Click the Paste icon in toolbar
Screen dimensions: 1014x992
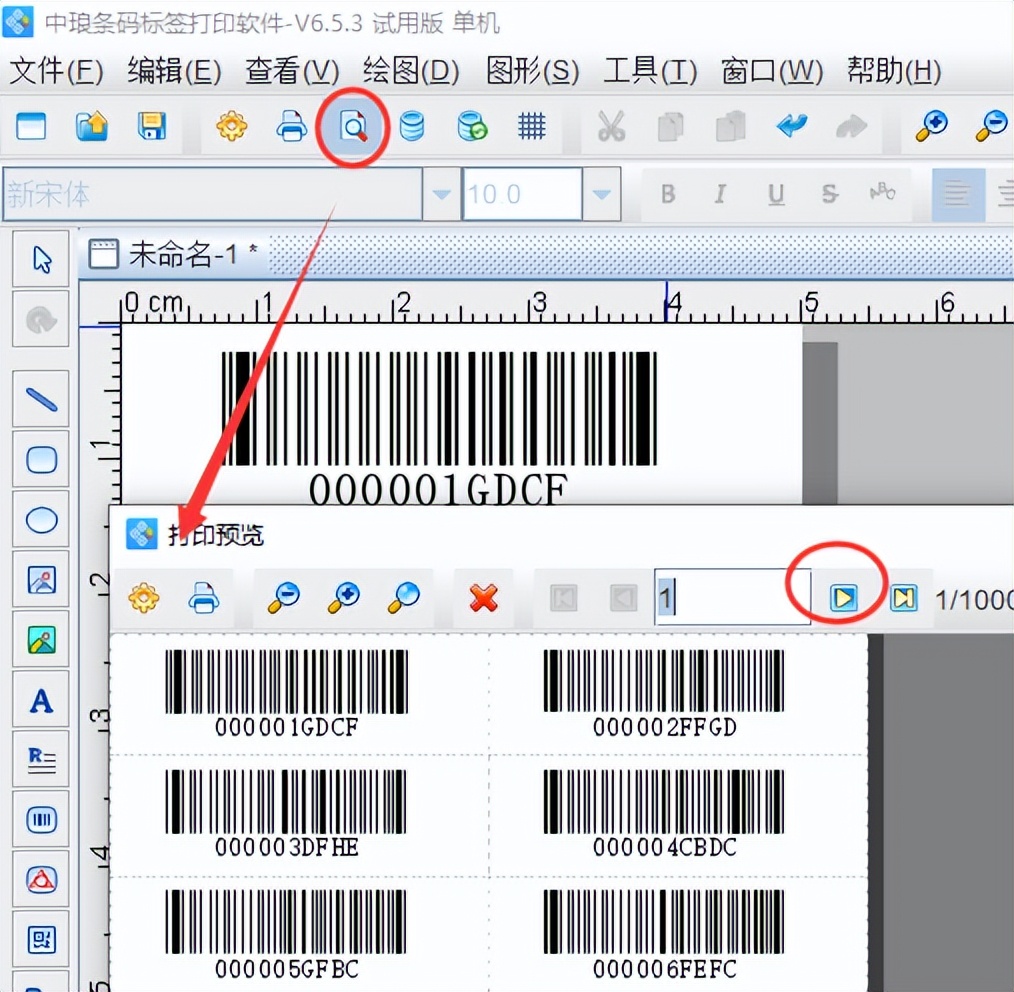click(x=731, y=125)
